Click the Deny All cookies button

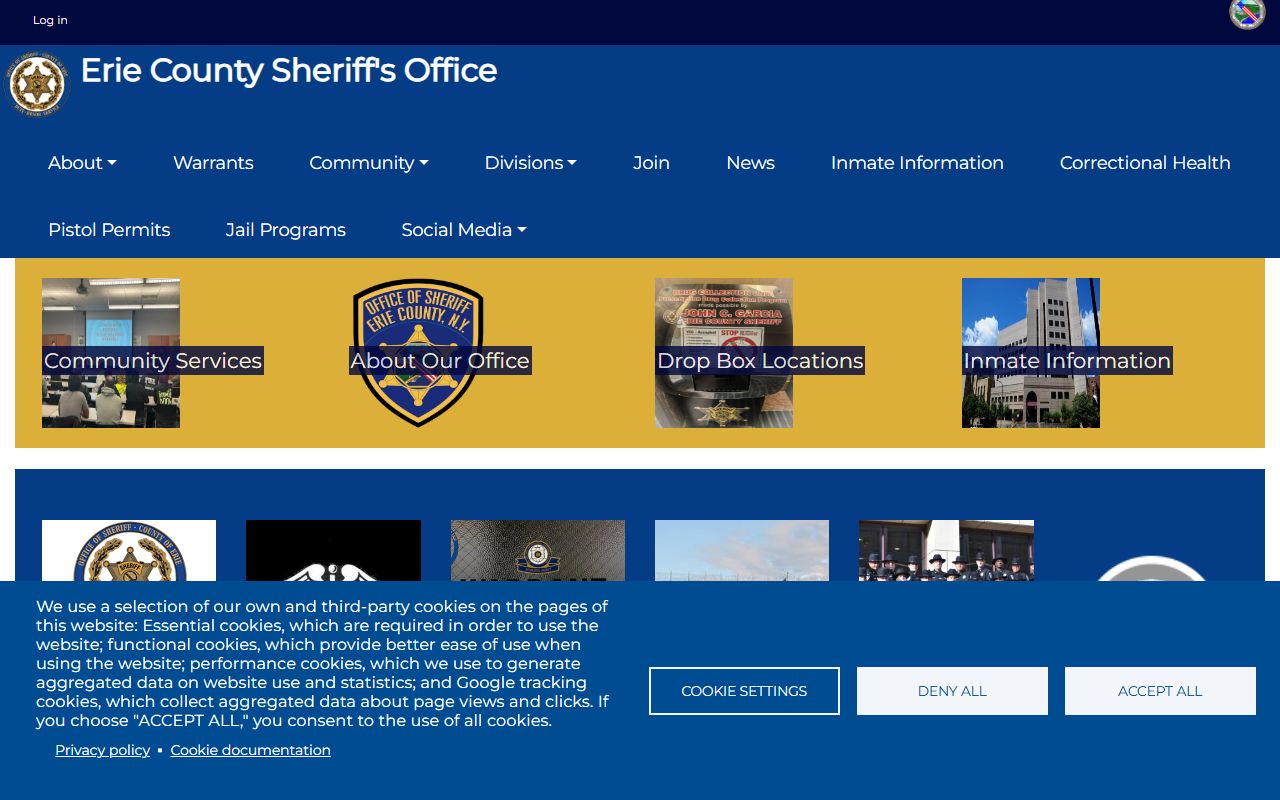[x=952, y=691]
